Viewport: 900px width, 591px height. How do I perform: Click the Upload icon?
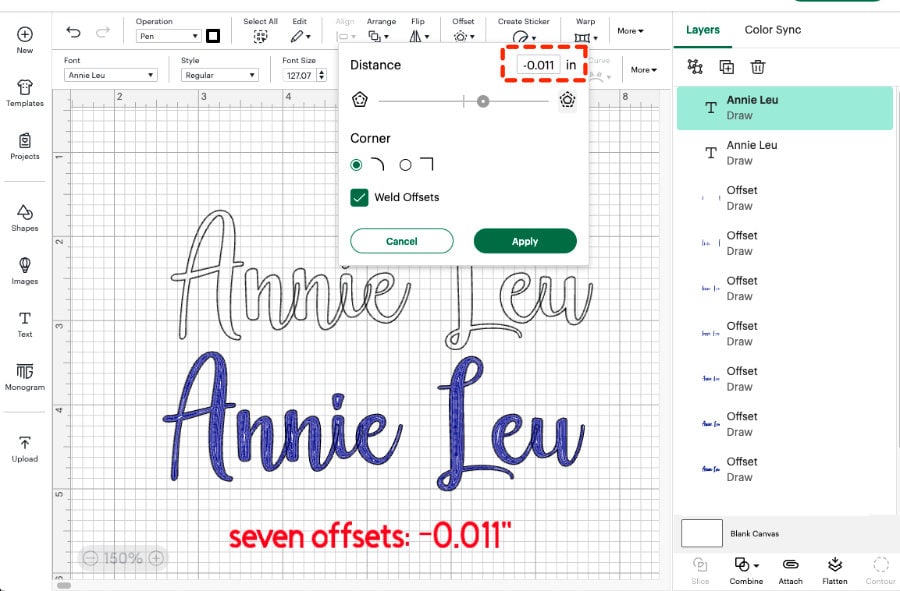tap(25, 442)
